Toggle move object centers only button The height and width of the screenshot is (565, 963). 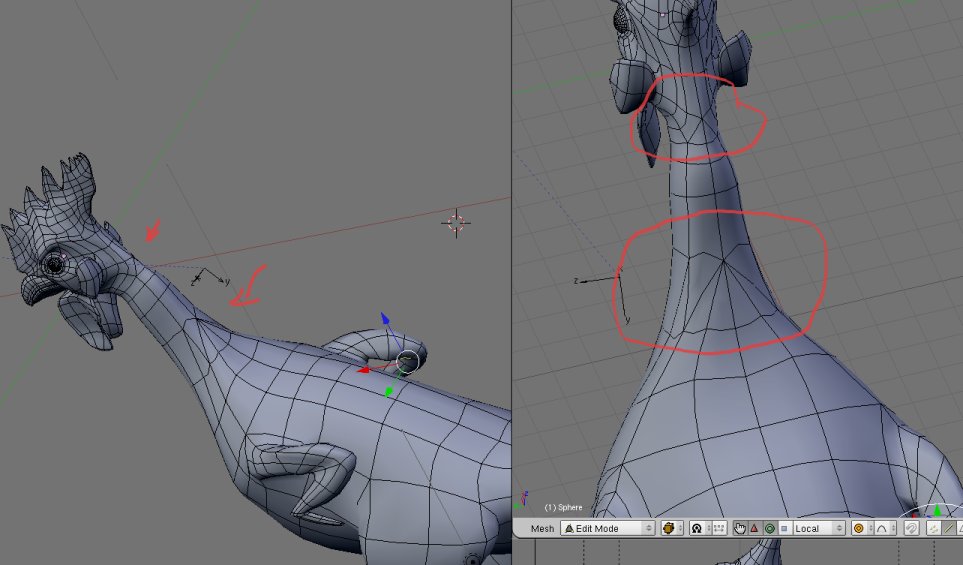719,528
